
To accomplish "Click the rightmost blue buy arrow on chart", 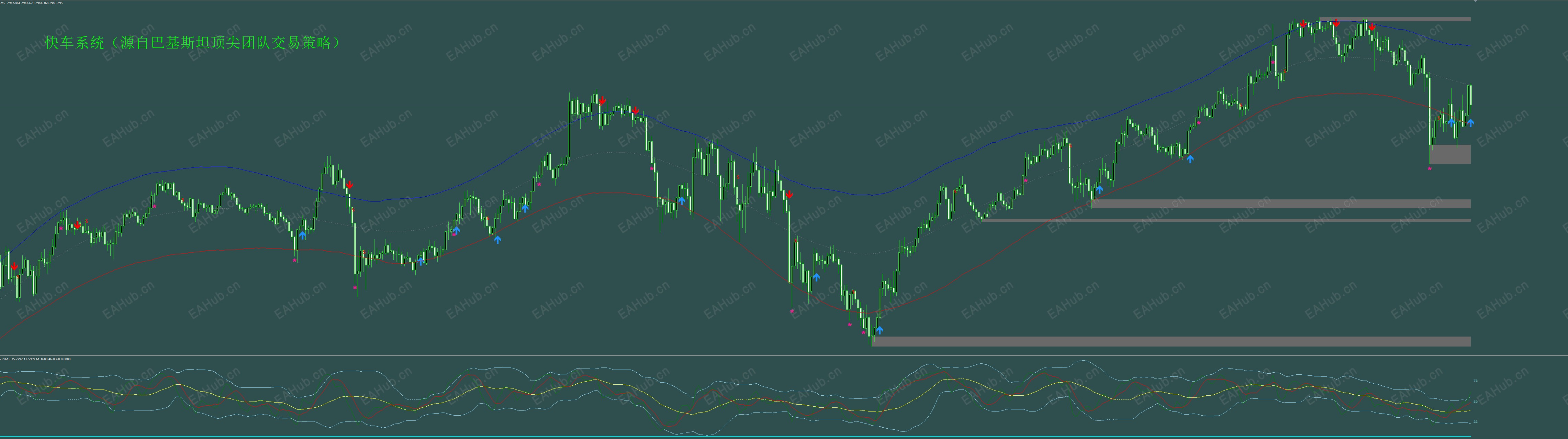I will 1471,123.
